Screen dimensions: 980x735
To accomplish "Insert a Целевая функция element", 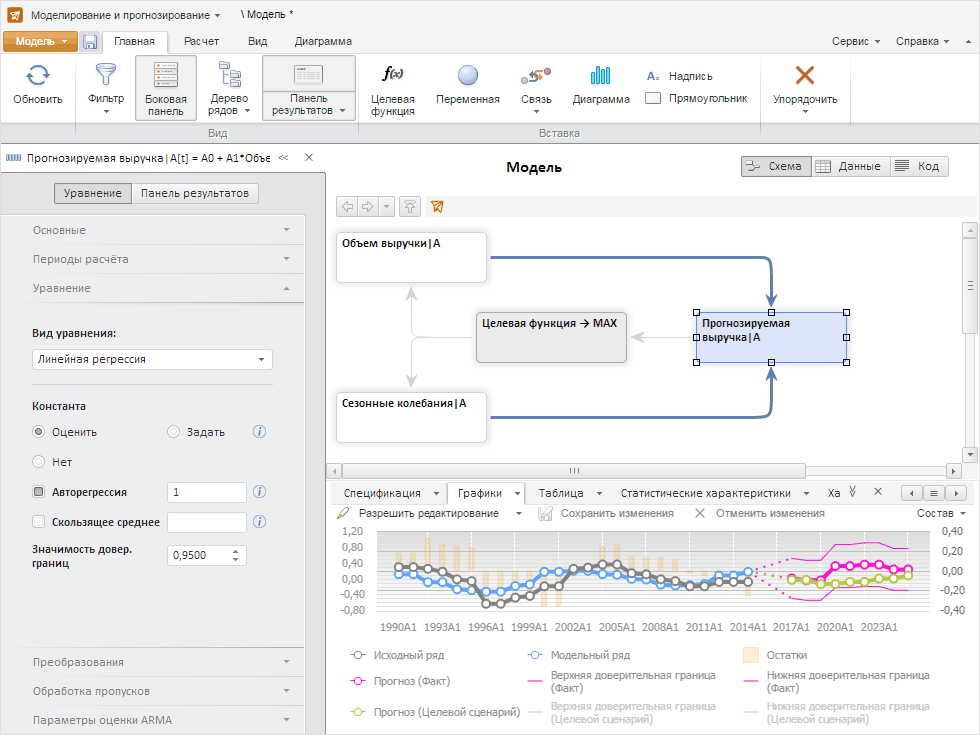I will coord(393,76).
